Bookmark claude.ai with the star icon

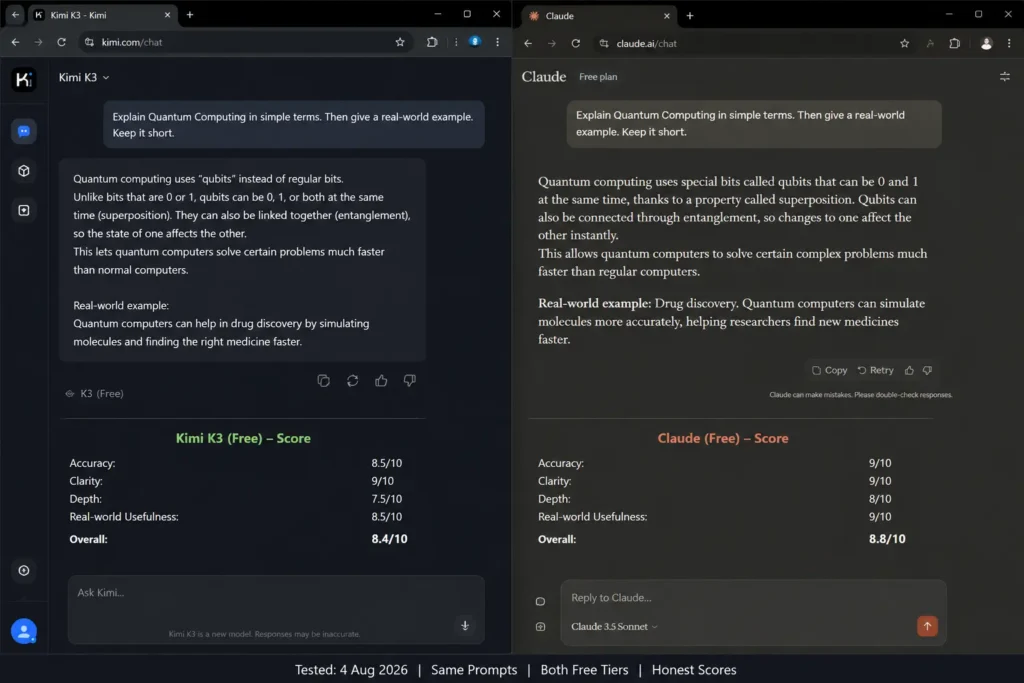click(904, 44)
